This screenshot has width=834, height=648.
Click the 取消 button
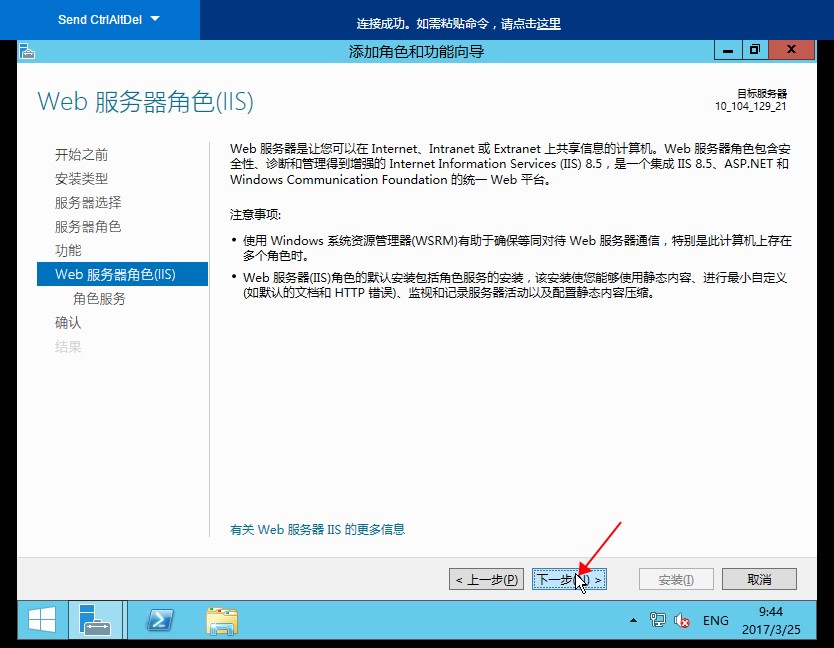(x=759, y=579)
